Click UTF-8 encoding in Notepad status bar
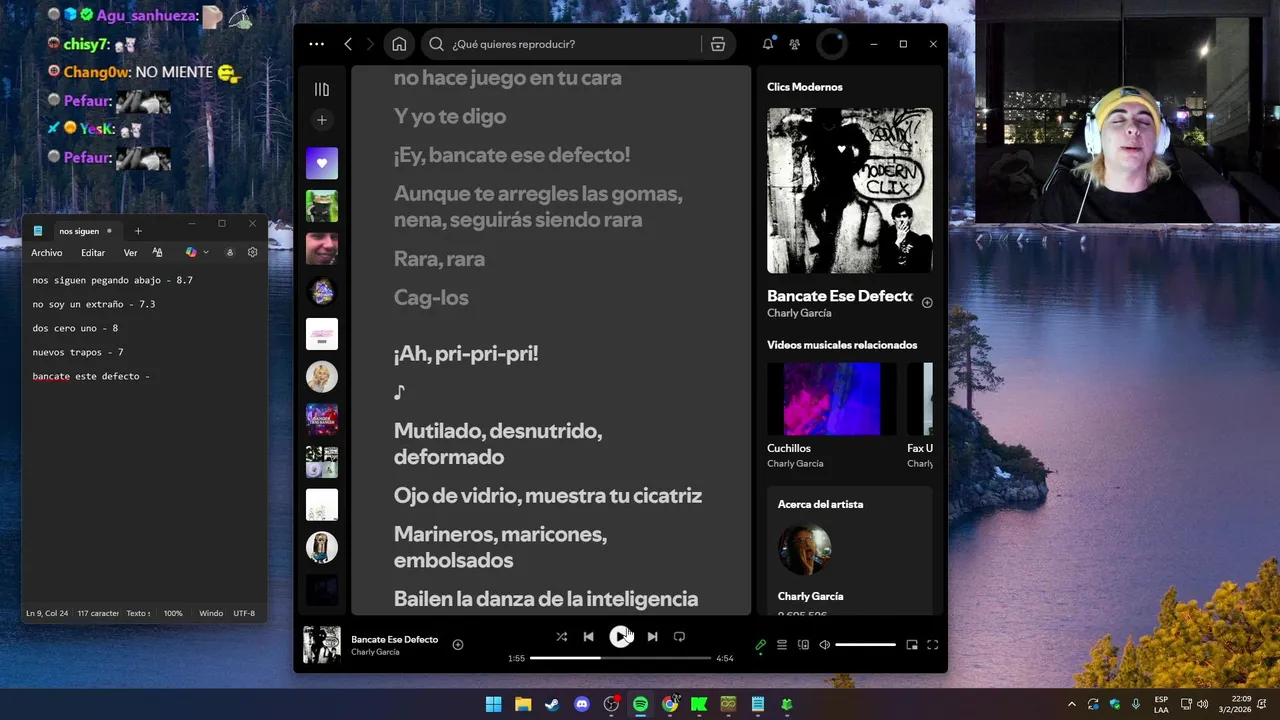Image resolution: width=1280 pixels, height=720 pixels. (244, 613)
